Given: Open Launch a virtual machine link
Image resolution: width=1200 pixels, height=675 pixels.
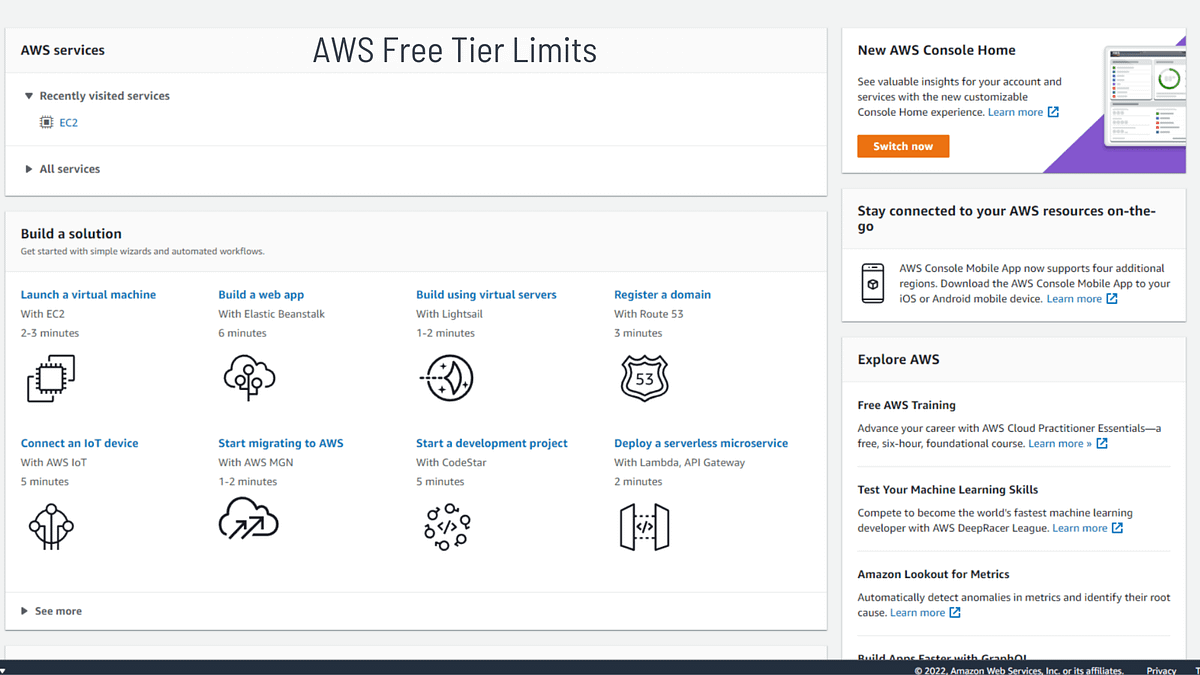Looking at the screenshot, I should 88,295.
